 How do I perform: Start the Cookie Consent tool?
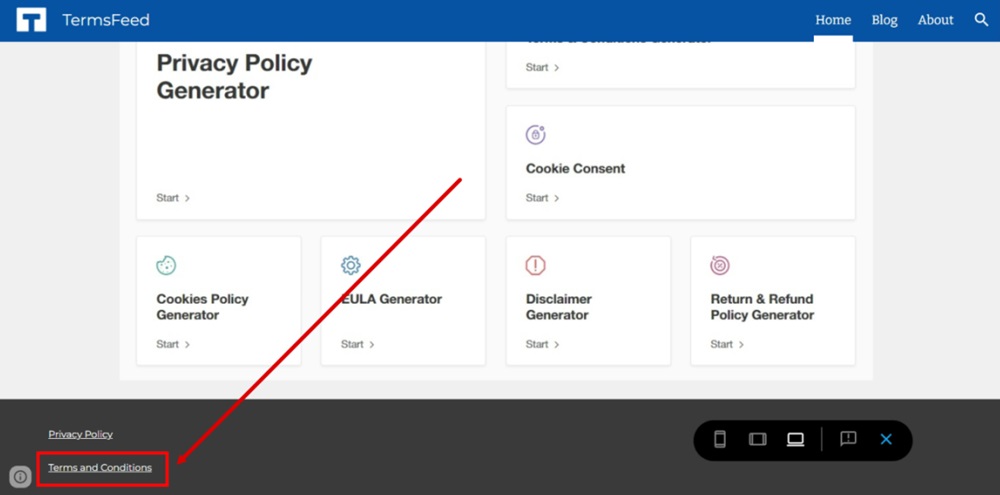click(x=543, y=198)
